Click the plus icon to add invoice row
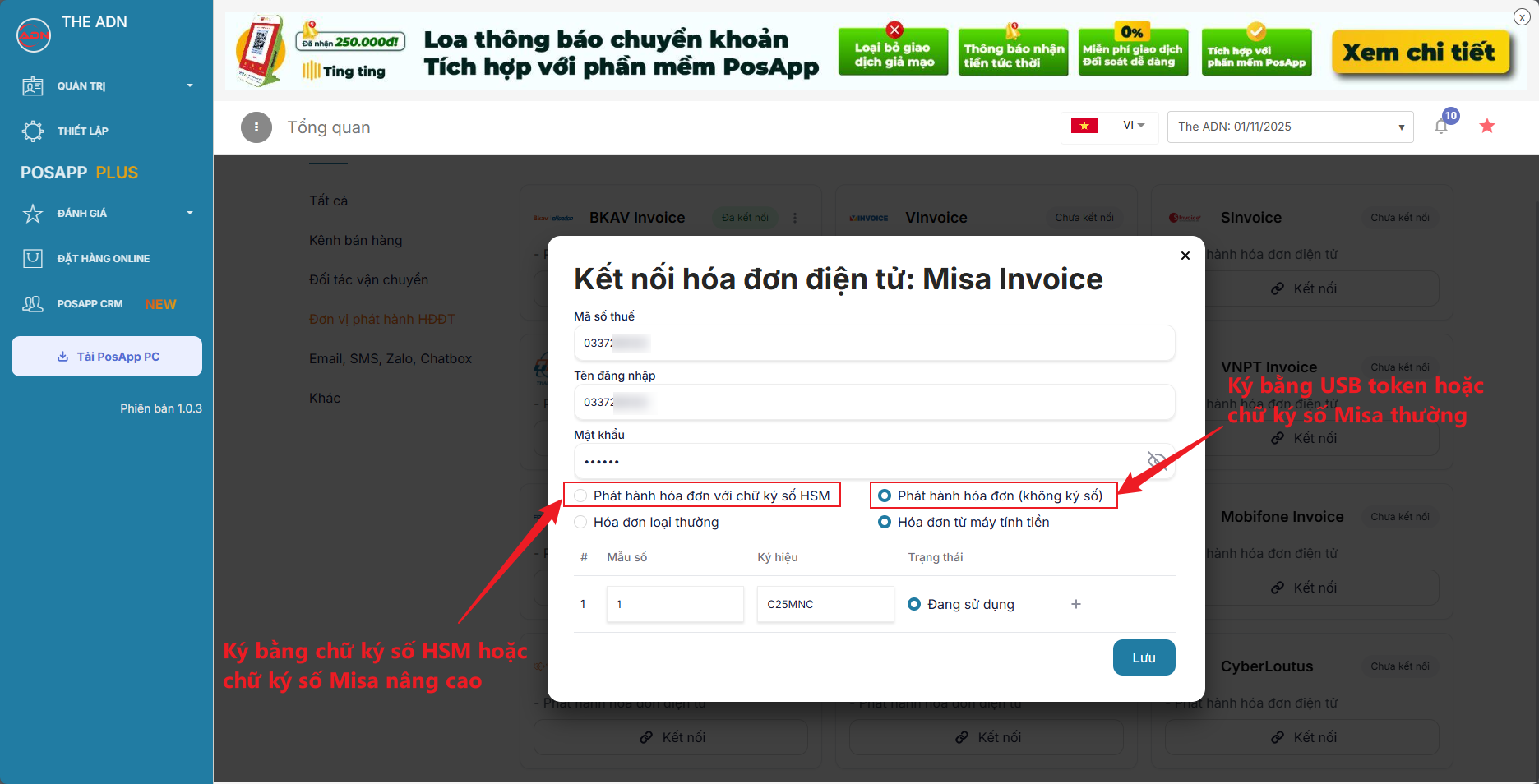This screenshot has width=1539, height=784. (x=1076, y=604)
